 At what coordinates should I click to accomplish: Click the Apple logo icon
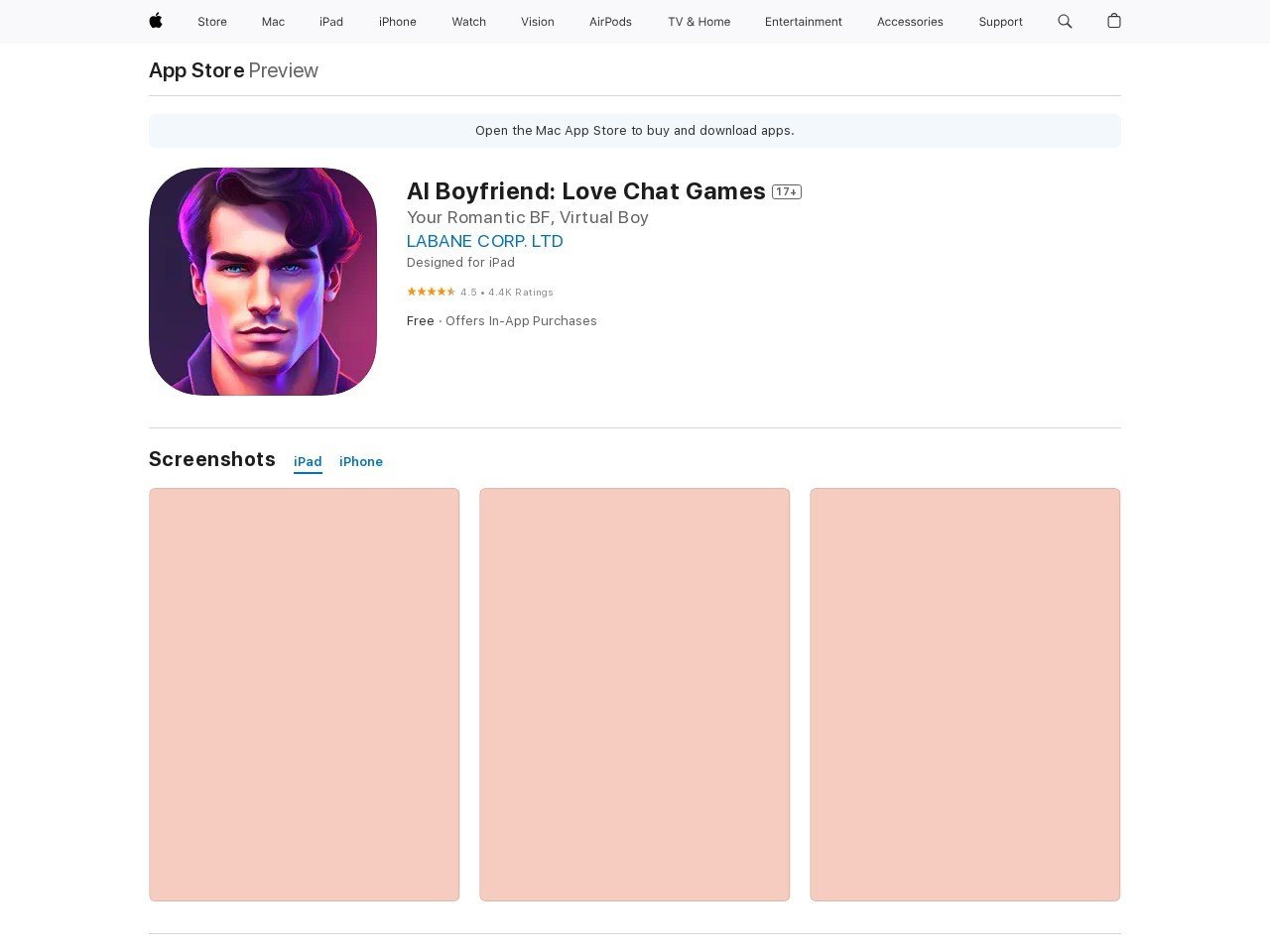(x=156, y=21)
